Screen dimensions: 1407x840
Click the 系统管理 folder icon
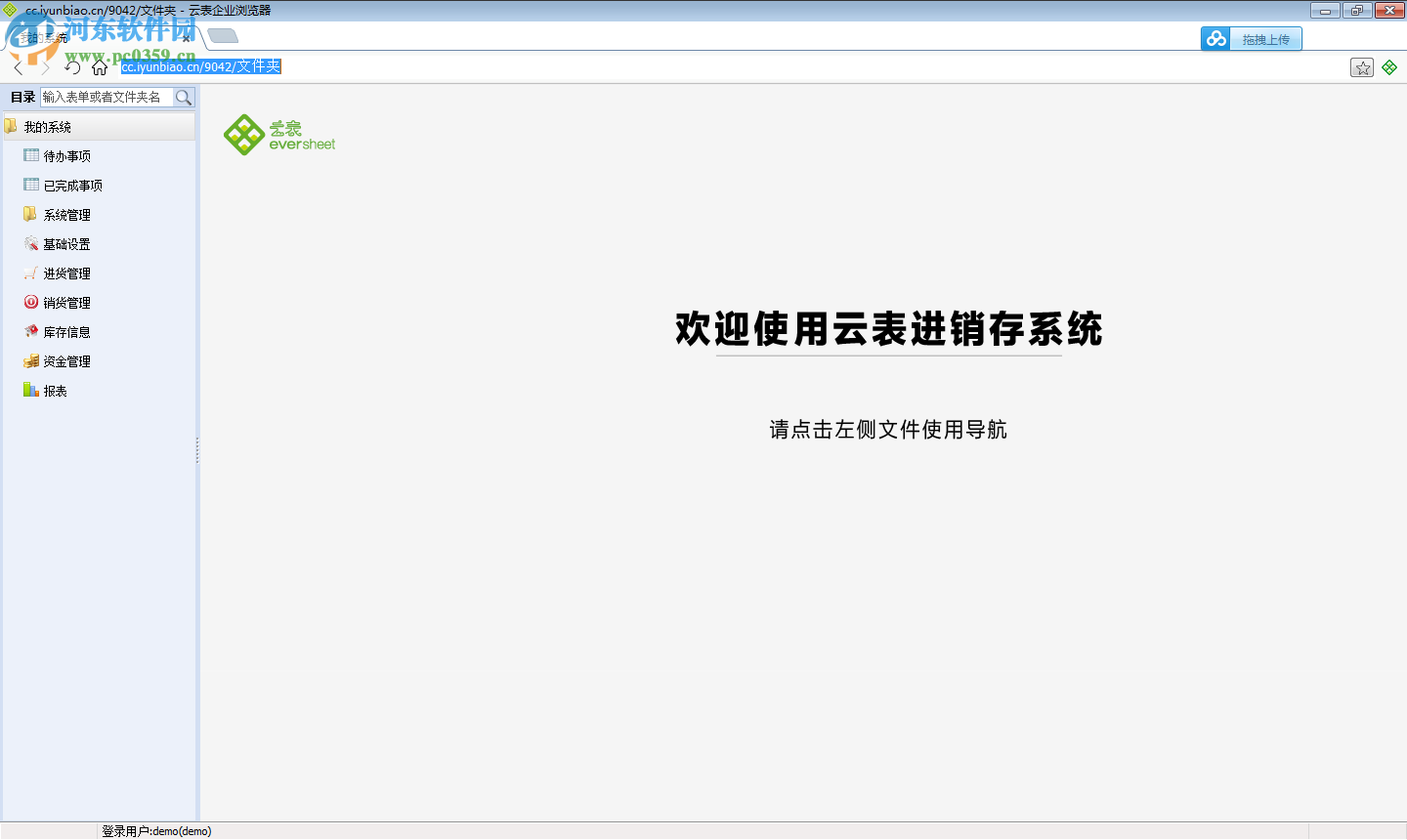pyautogui.click(x=30, y=214)
